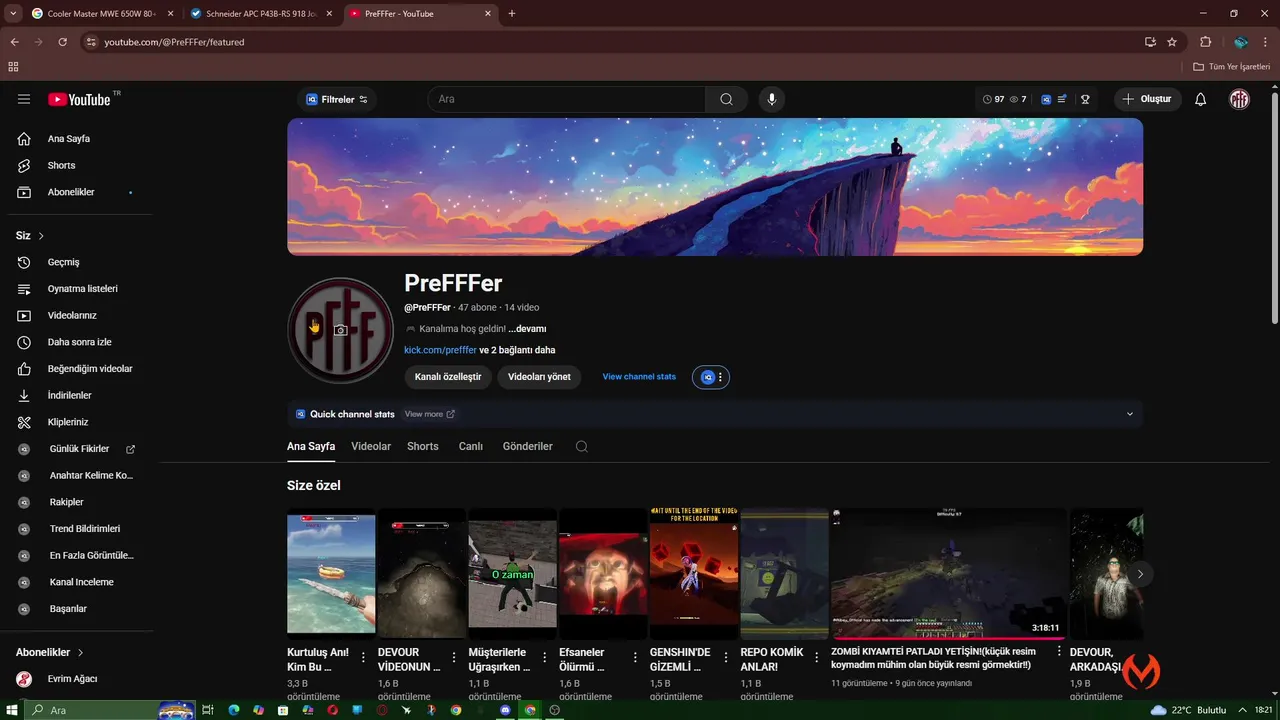Image resolution: width=1280 pixels, height=720 pixels.
Task: Click vidIQ logo icon in header toolbar
Action: [x=1046, y=99]
